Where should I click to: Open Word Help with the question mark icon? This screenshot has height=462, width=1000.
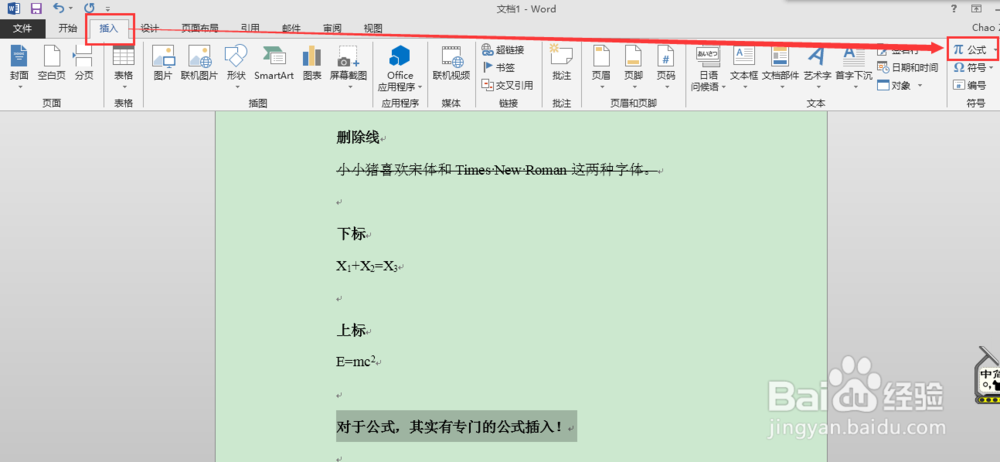[x=954, y=8]
